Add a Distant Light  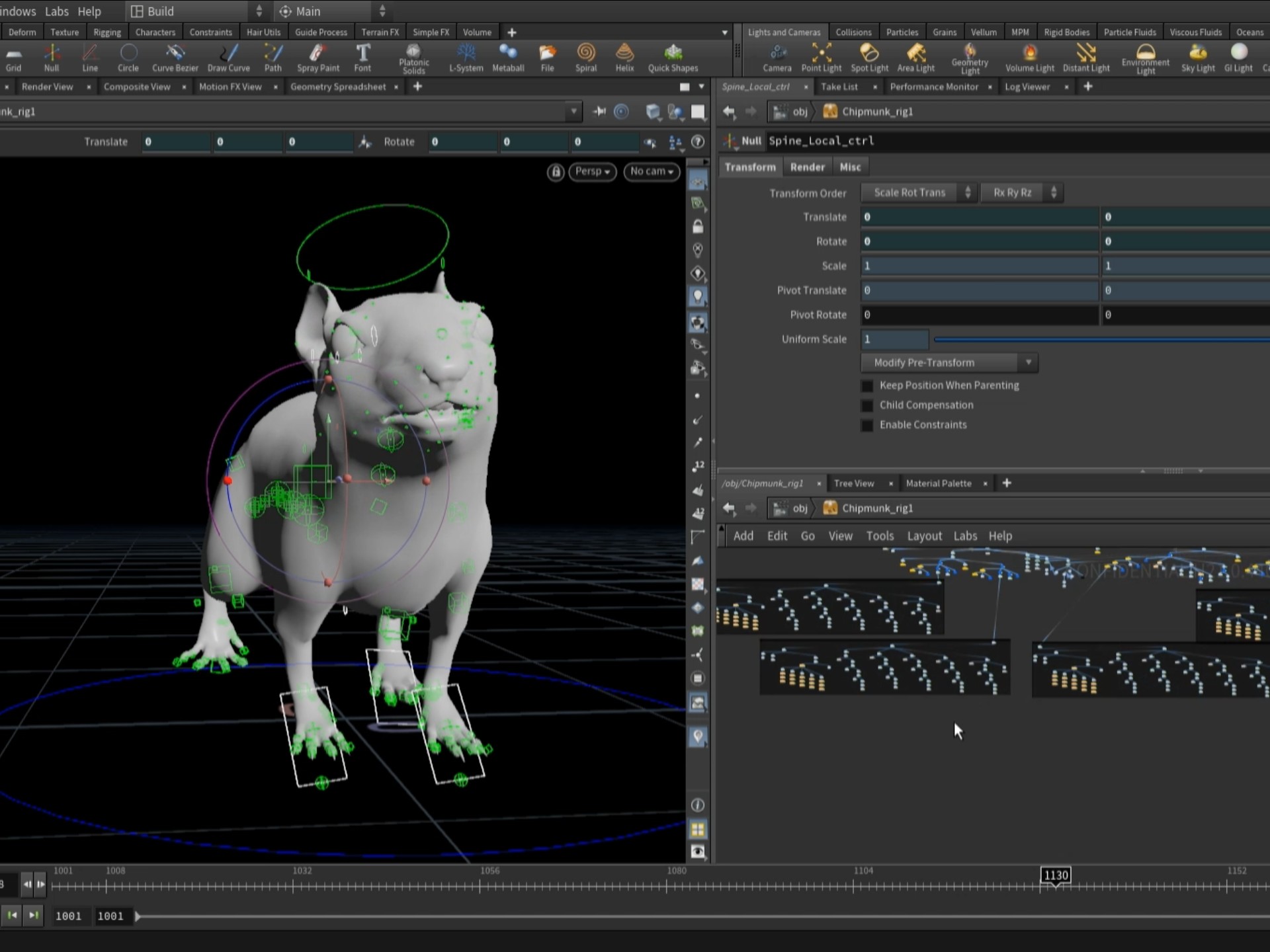click(1085, 58)
